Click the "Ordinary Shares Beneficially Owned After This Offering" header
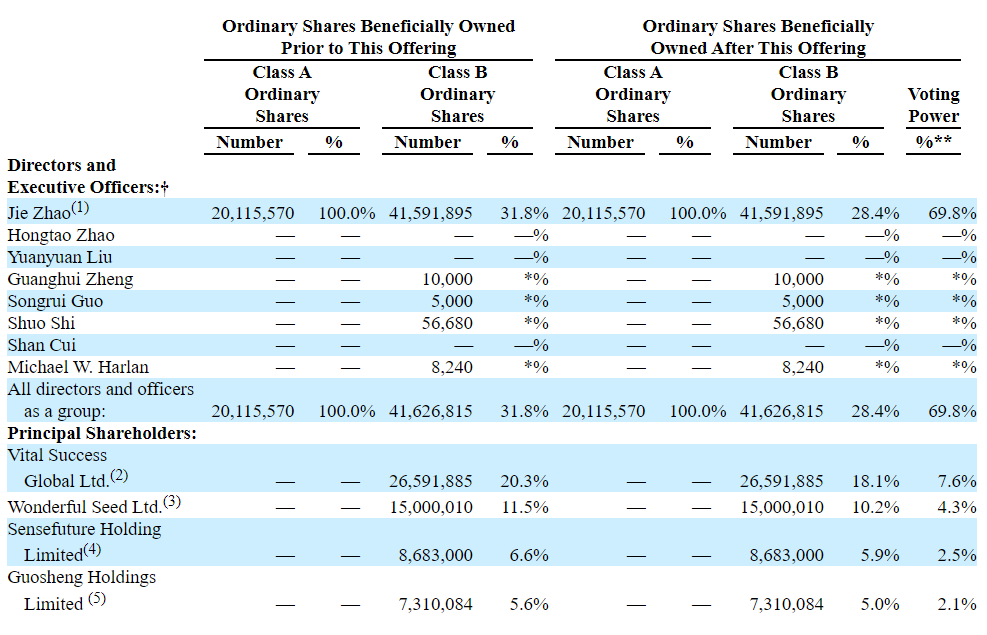This screenshot has width=987, height=635. (x=758, y=37)
